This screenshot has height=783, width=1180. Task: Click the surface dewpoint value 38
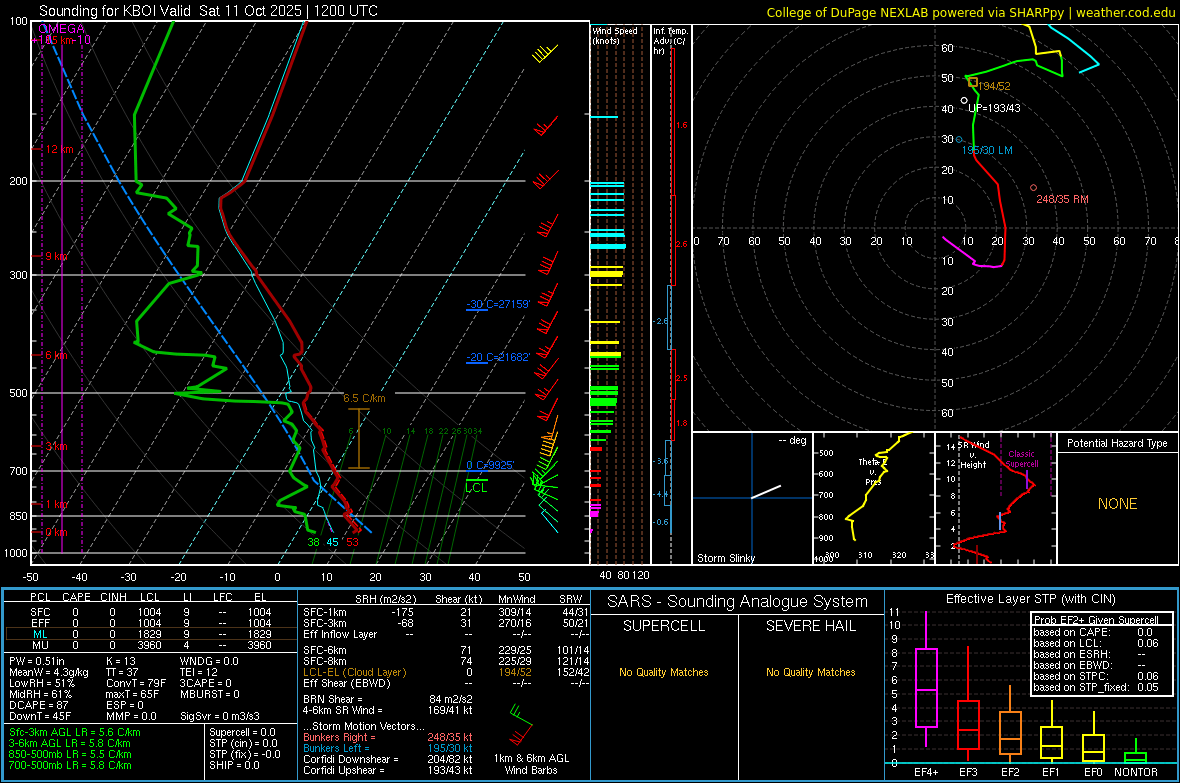[313, 542]
